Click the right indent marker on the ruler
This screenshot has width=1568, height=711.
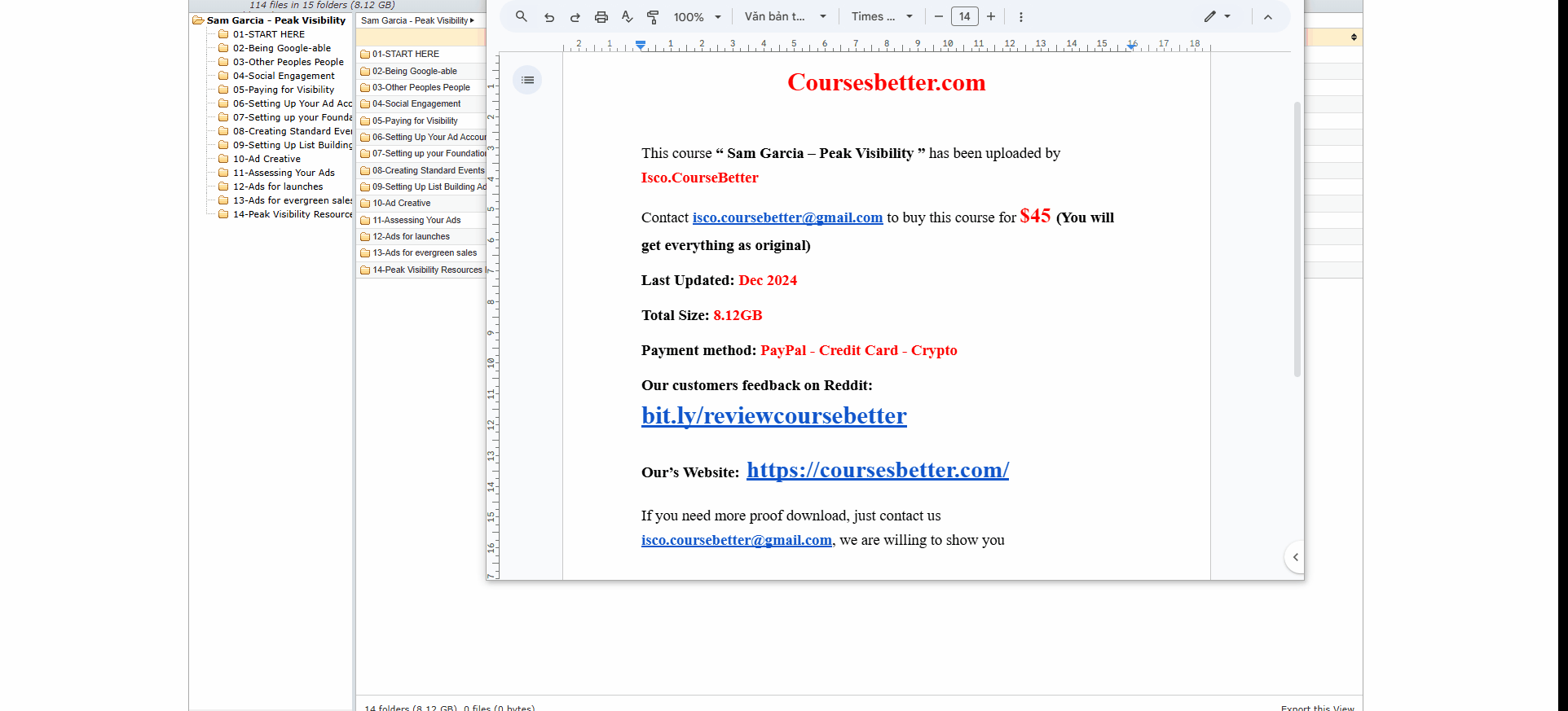click(x=1131, y=46)
